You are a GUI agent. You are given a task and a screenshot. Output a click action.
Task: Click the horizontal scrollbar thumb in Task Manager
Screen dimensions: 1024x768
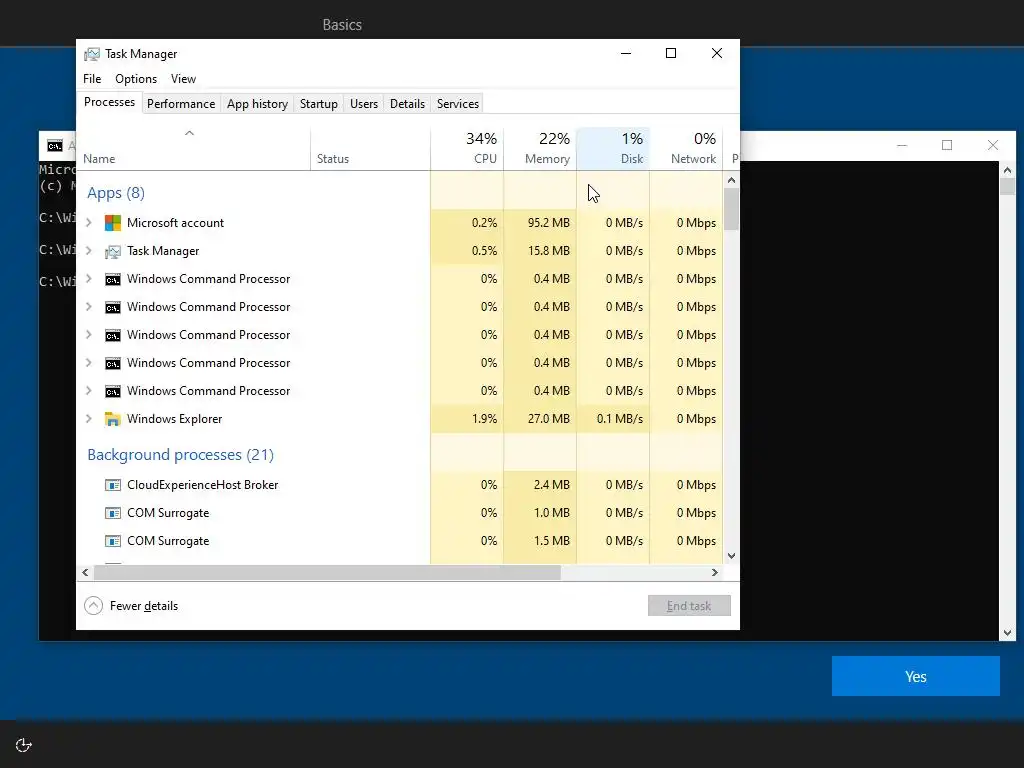(x=327, y=573)
